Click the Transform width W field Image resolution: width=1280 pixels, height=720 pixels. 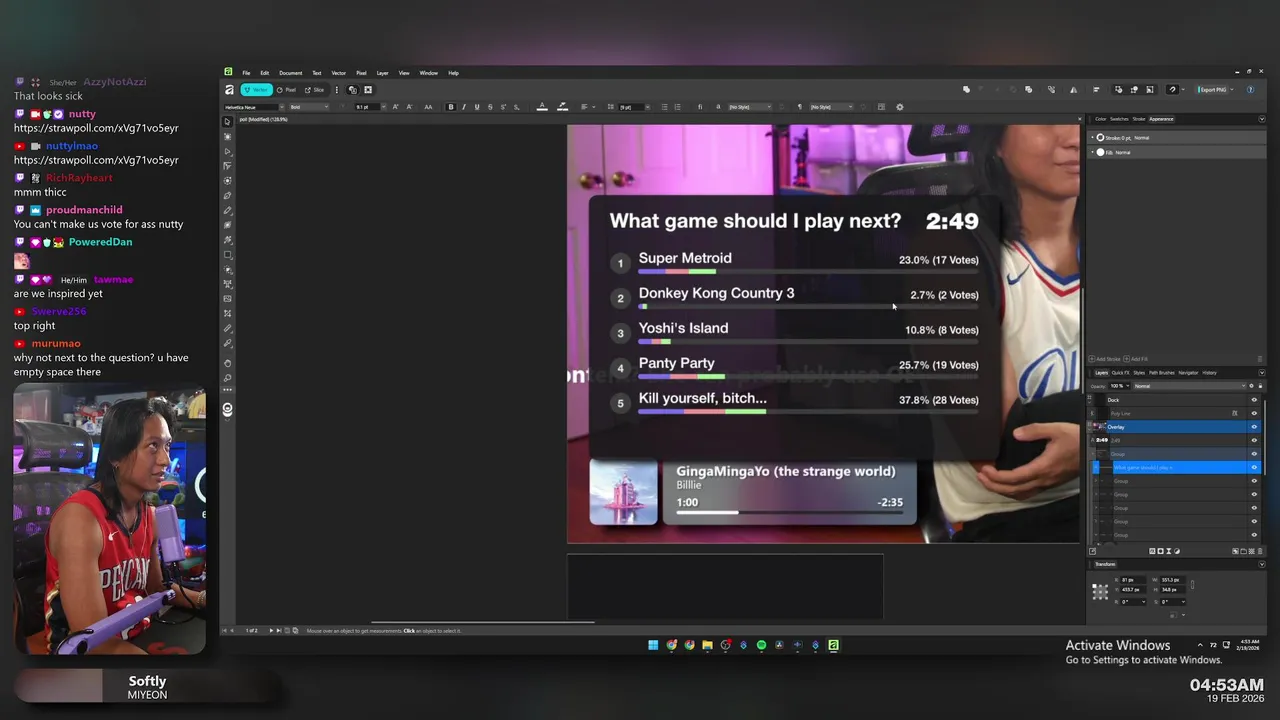[1173, 580]
